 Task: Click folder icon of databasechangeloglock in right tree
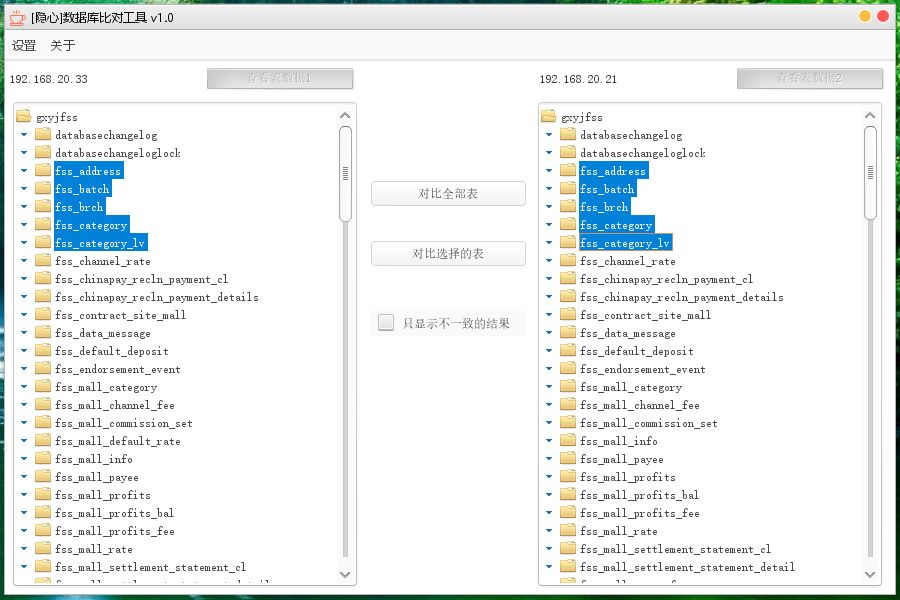click(568, 153)
